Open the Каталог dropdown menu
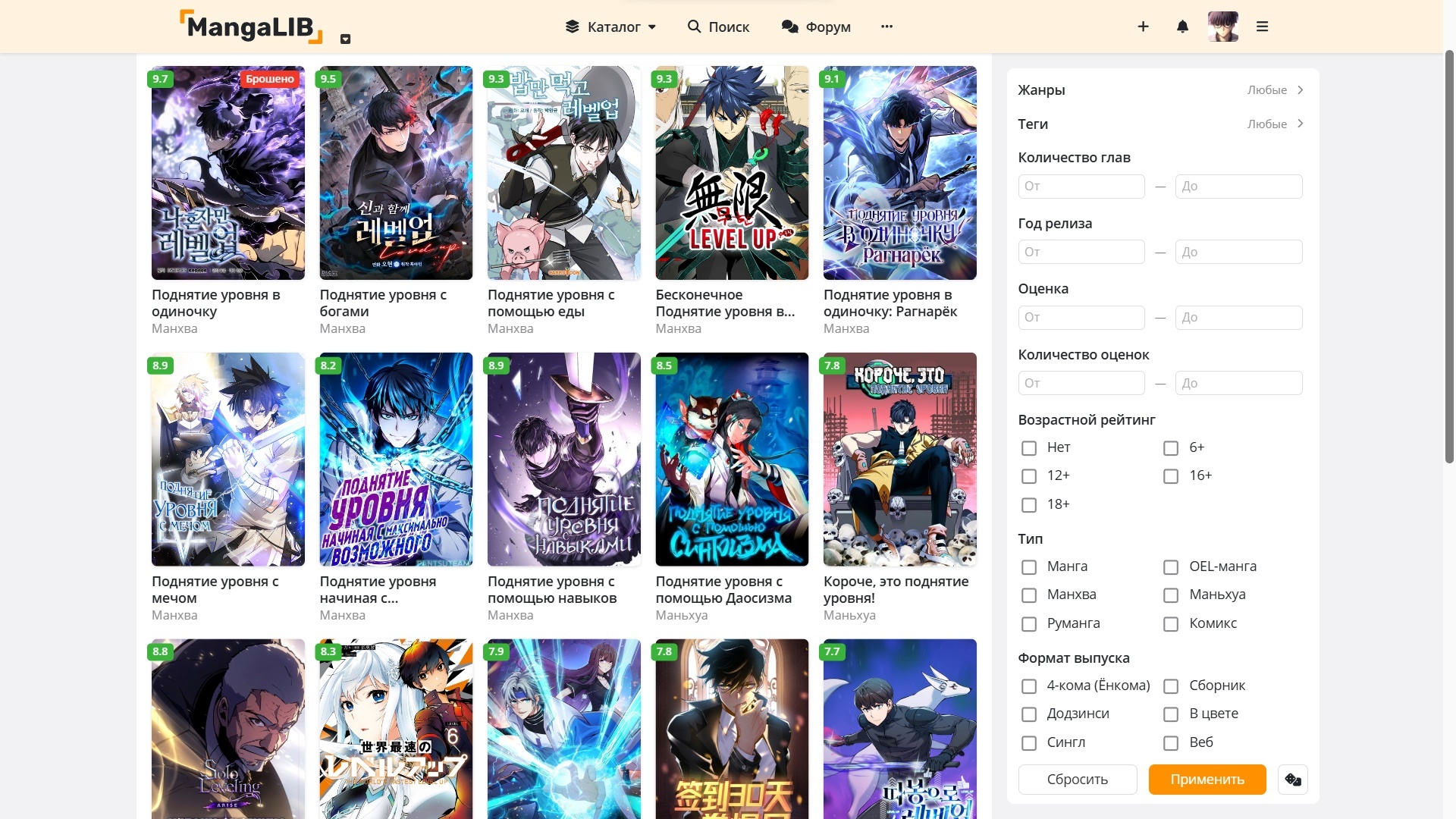The image size is (1456, 819). point(610,27)
